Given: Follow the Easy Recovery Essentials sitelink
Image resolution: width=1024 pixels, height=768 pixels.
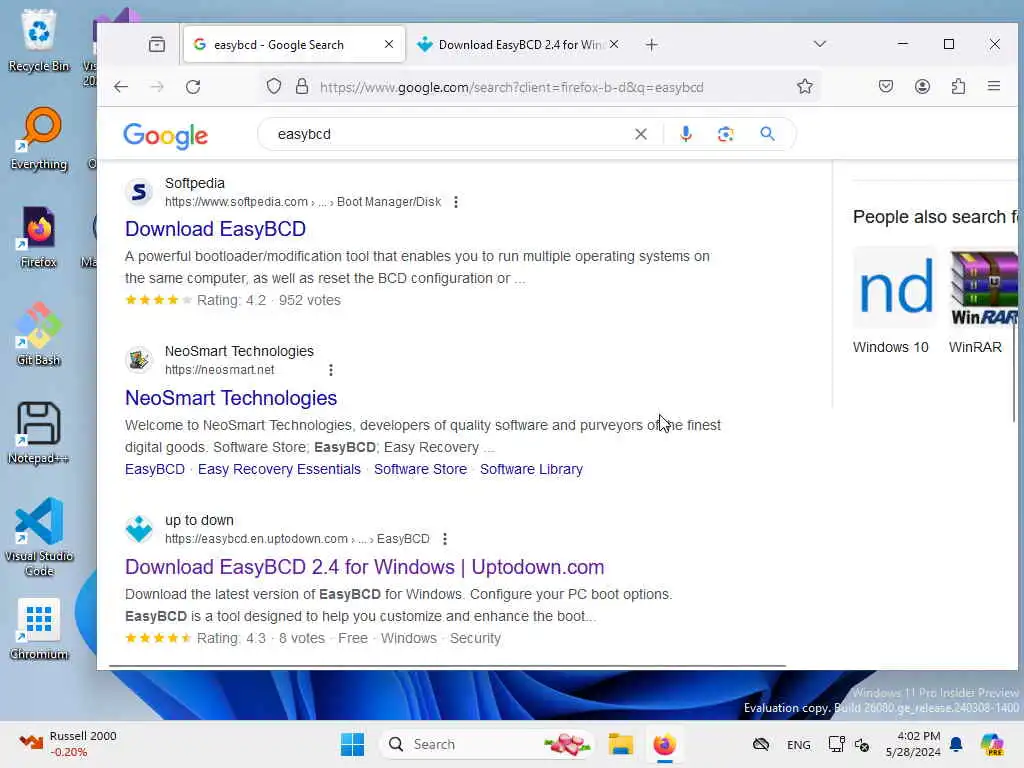Looking at the screenshot, I should tap(279, 469).
